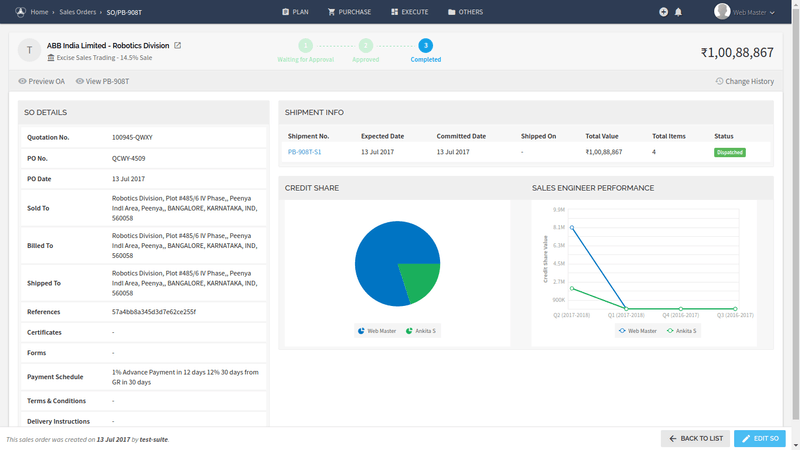Toggle Web Master legend in Credit Share pie

coord(377,330)
